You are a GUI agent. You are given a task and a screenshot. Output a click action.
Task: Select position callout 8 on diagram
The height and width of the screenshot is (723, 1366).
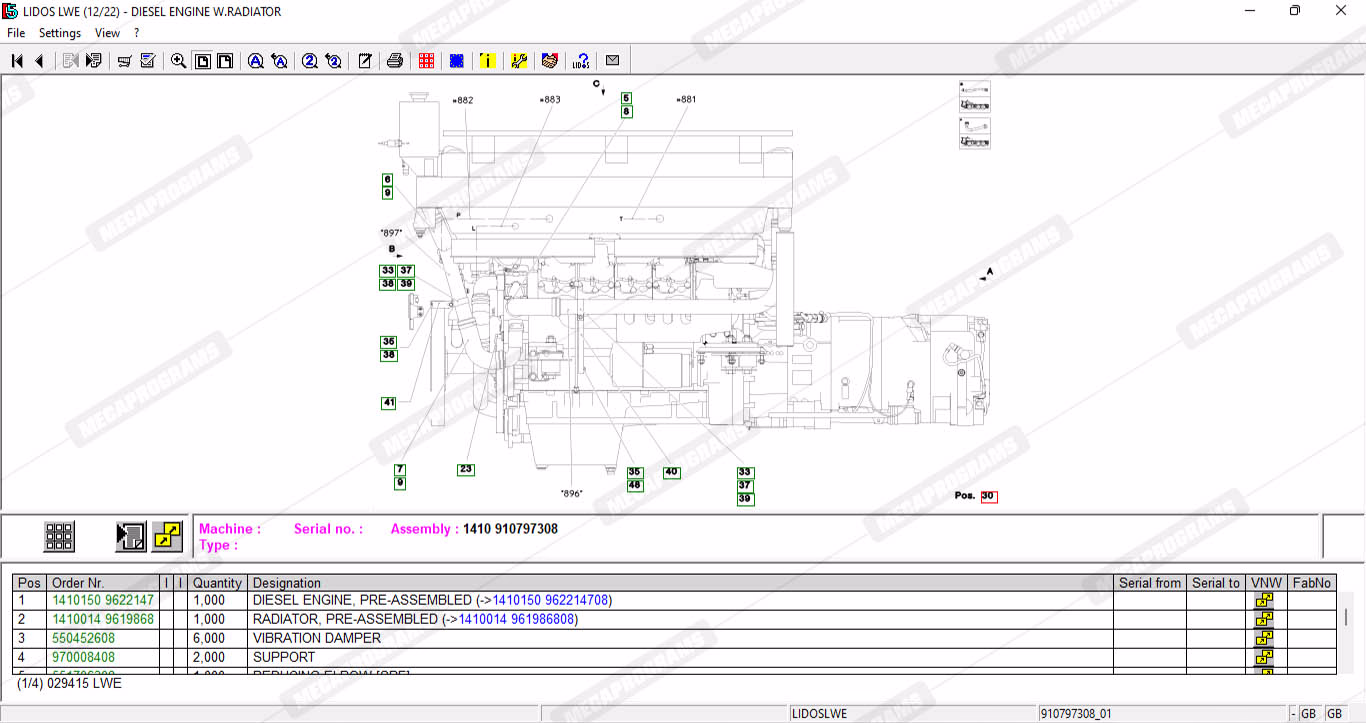point(626,112)
